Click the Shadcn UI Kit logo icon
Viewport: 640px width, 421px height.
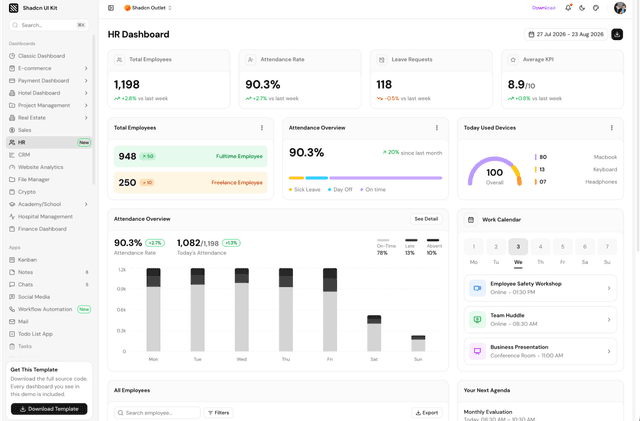click(13, 8)
